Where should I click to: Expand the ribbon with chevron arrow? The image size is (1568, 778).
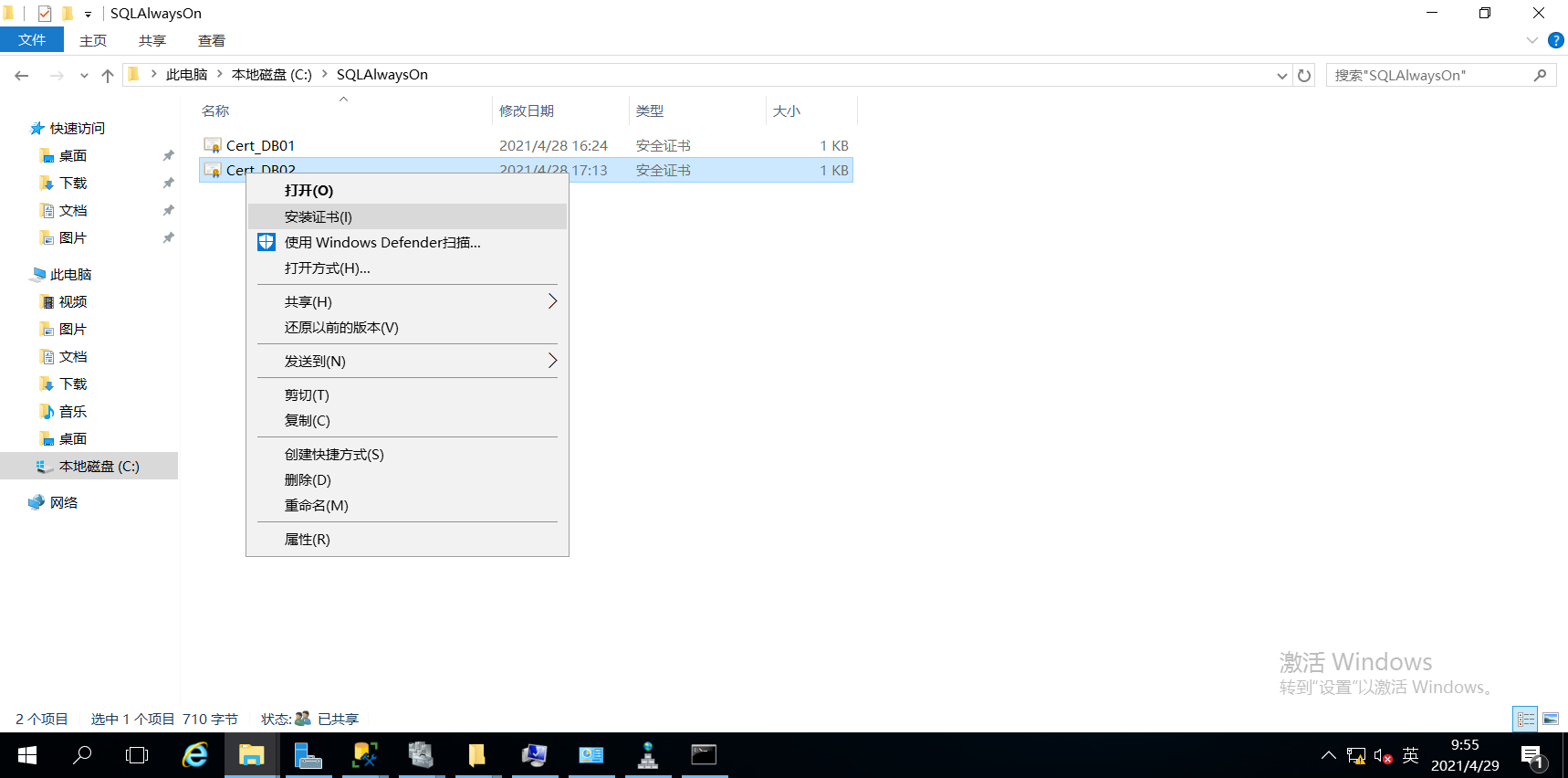point(1532,40)
